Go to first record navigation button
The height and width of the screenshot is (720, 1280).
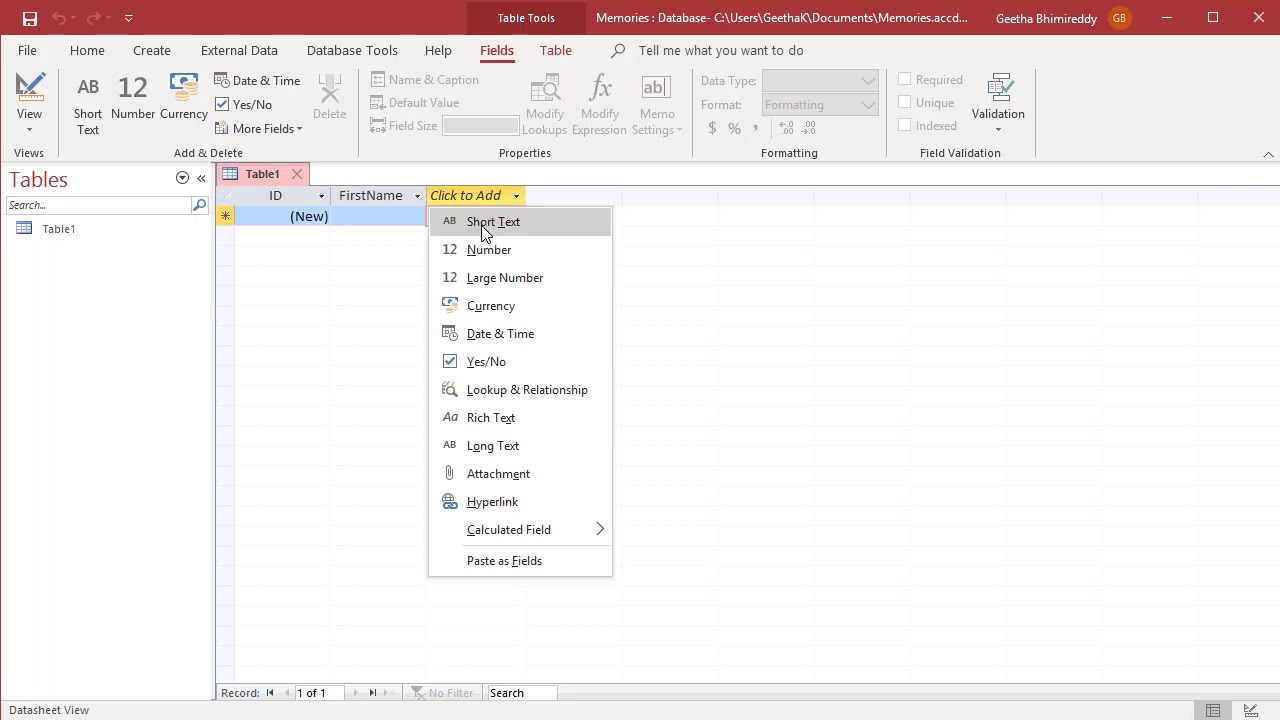point(269,693)
